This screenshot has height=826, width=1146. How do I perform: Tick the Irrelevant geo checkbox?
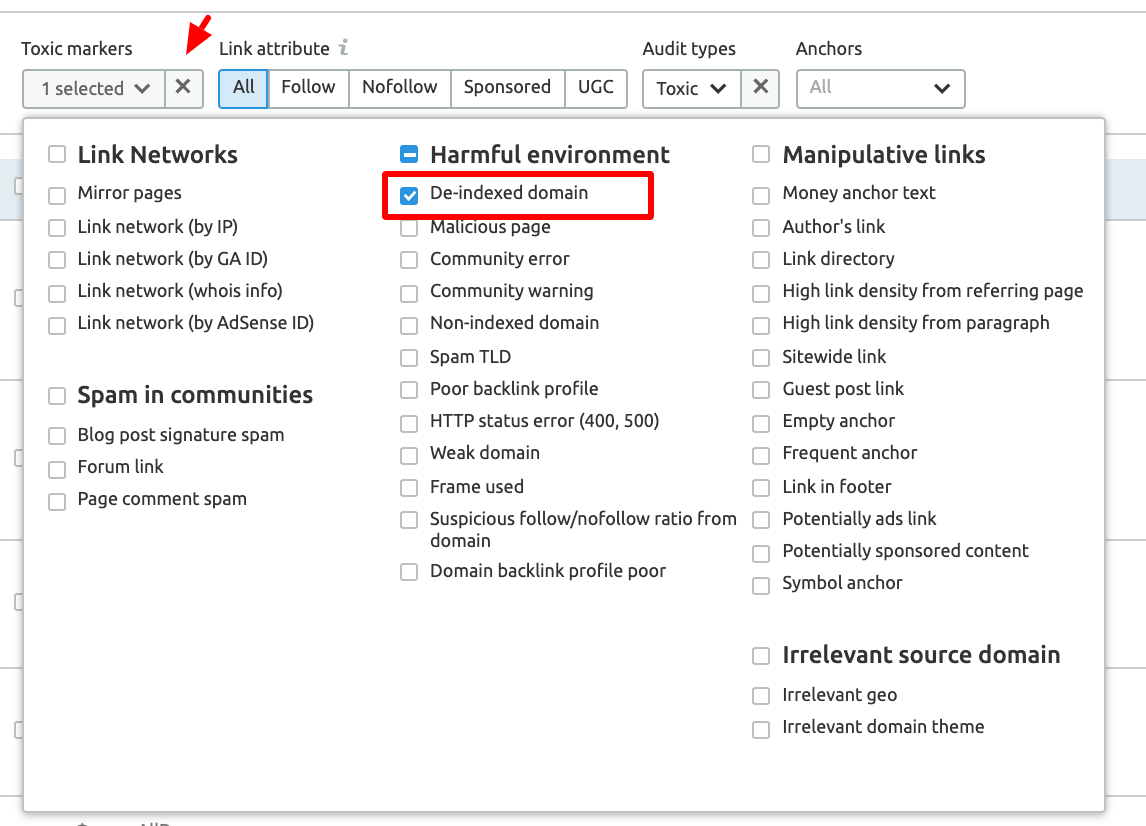[x=761, y=696]
